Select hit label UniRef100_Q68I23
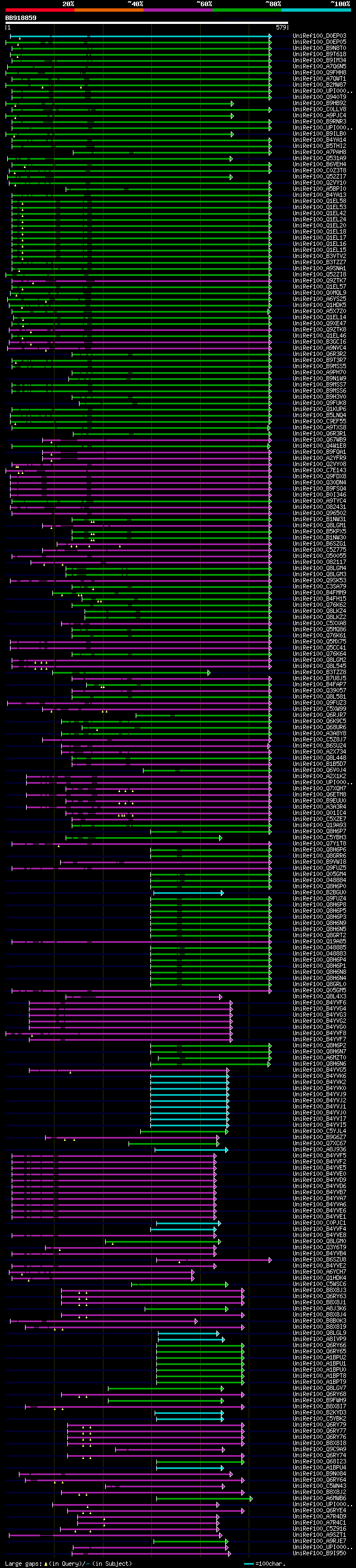356x1568 pixels. coord(319,1462)
